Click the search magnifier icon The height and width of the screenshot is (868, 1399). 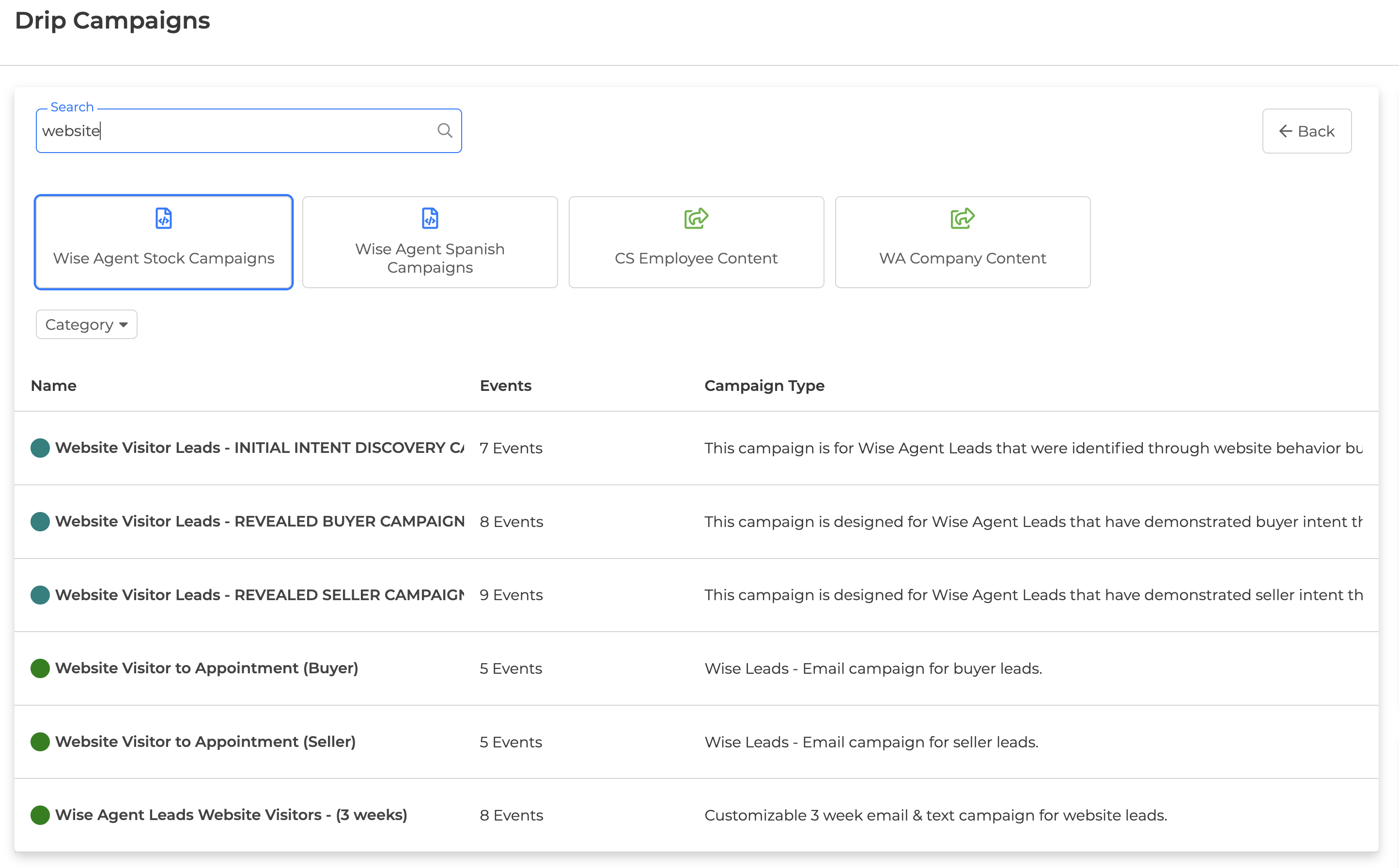pos(444,130)
